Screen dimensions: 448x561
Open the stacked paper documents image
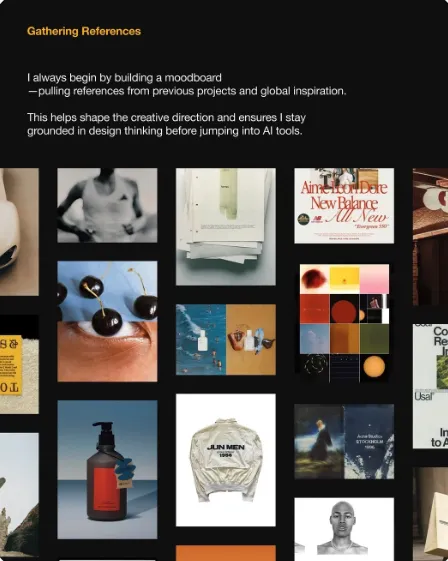point(225,227)
